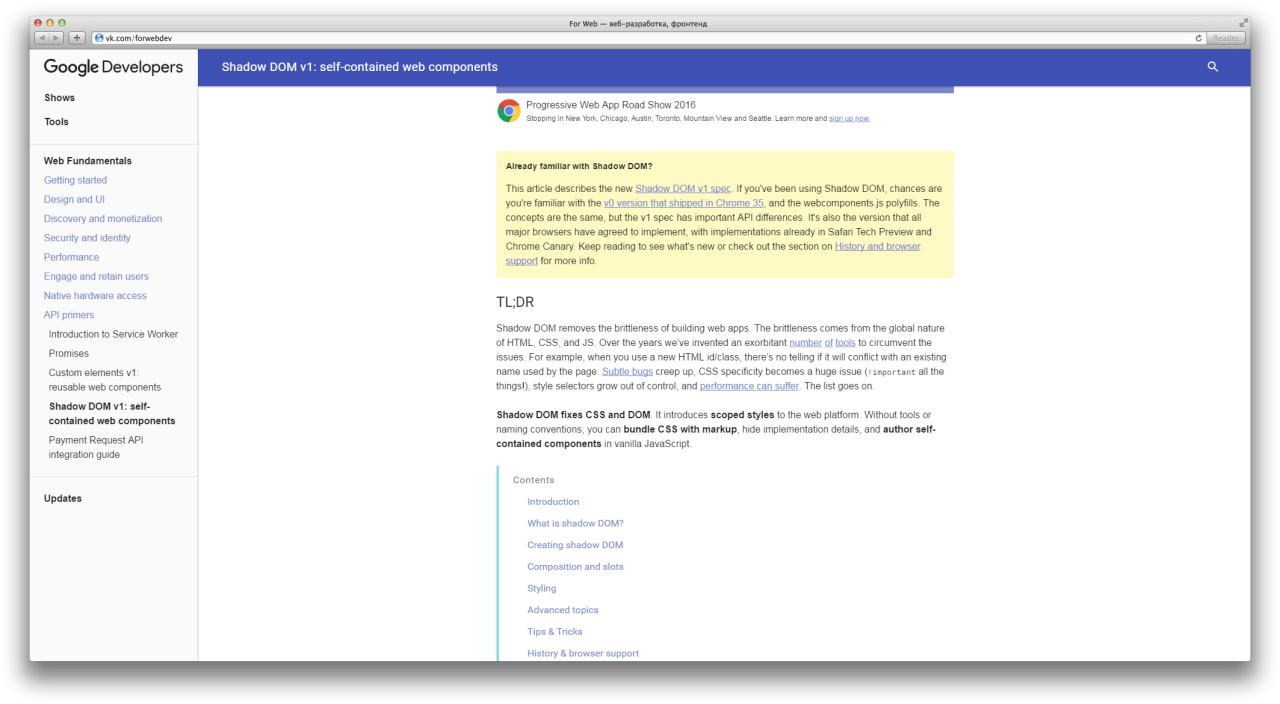Open Engage and retain users link

point(96,276)
